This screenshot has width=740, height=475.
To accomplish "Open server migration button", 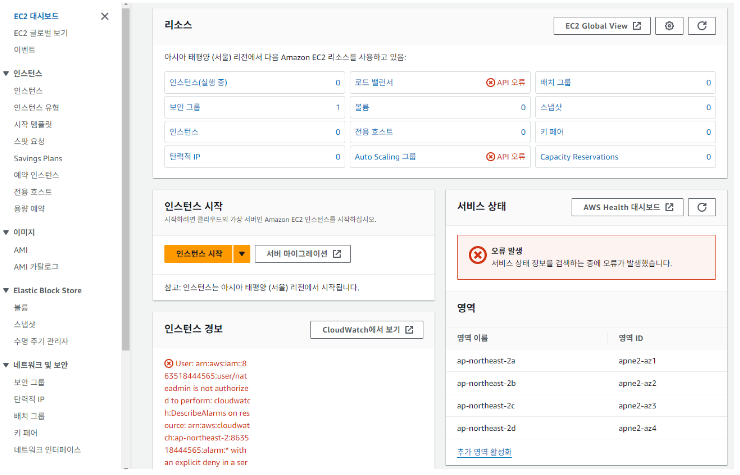I will point(303,254).
